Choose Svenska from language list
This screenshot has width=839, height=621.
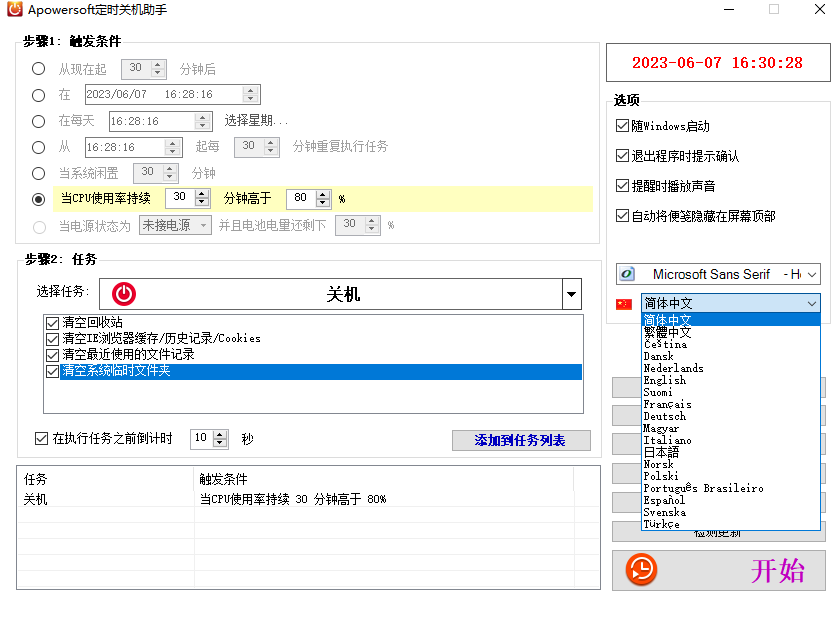coord(731,513)
